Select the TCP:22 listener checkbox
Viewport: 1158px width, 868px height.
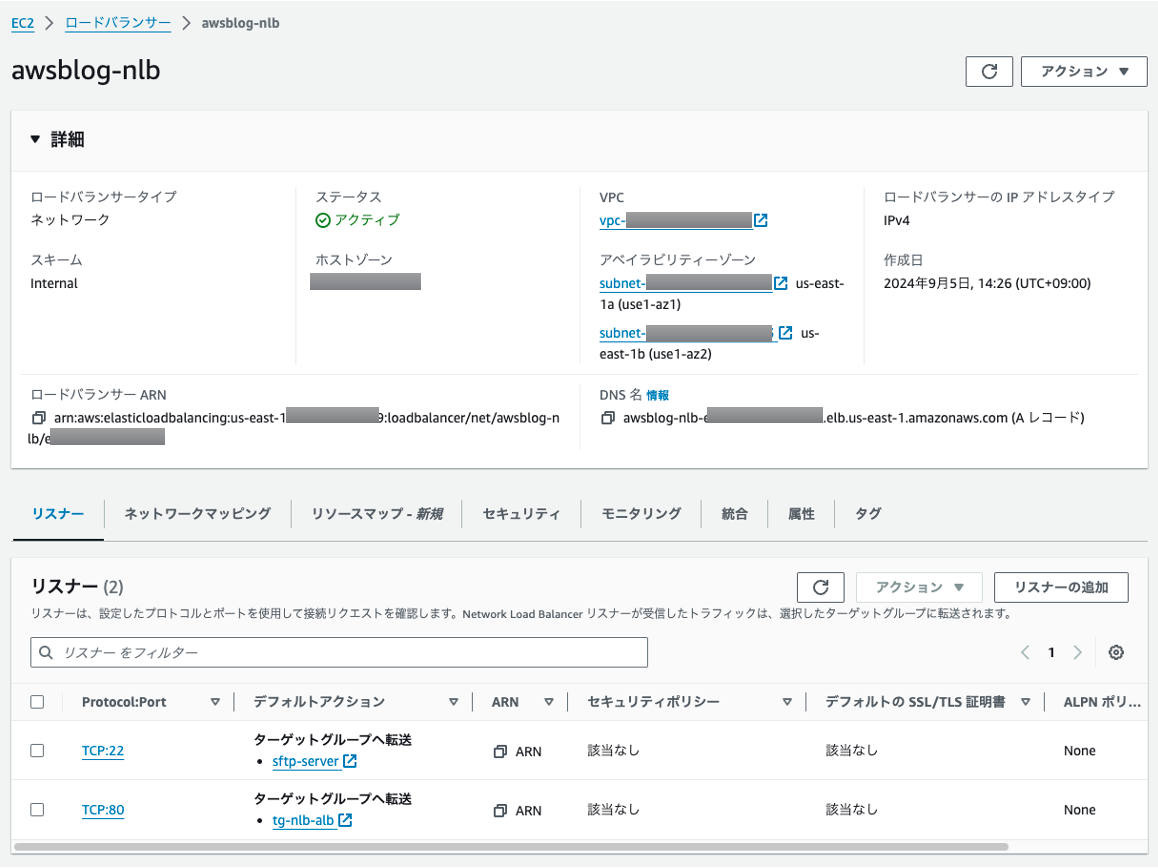pos(37,751)
